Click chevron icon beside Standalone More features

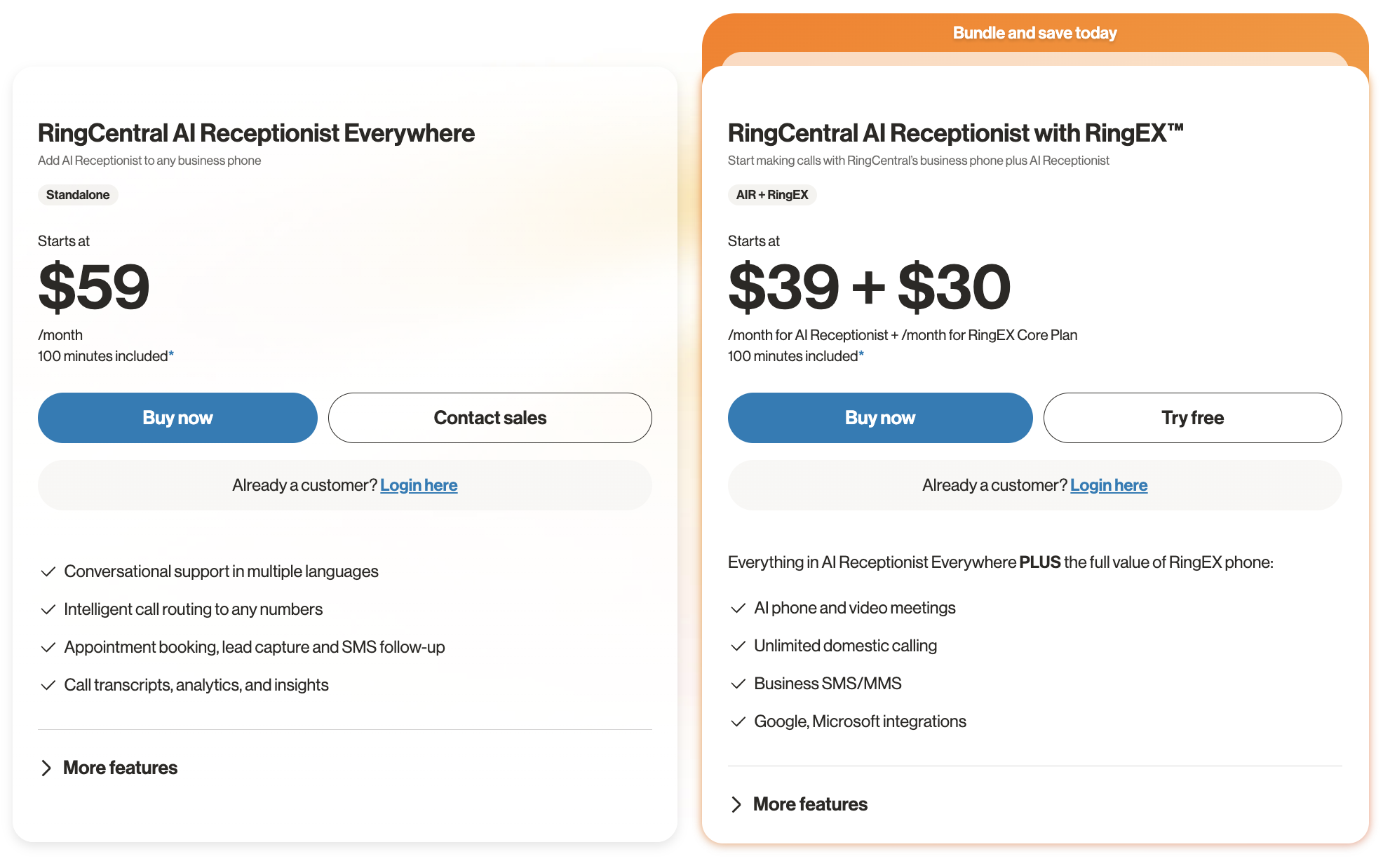coord(46,768)
